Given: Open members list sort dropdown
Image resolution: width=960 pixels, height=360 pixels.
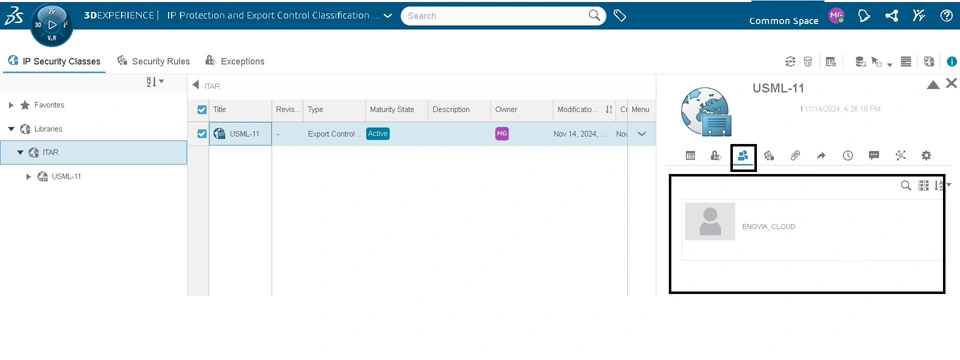Looking at the screenshot, I should click(943, 186).
